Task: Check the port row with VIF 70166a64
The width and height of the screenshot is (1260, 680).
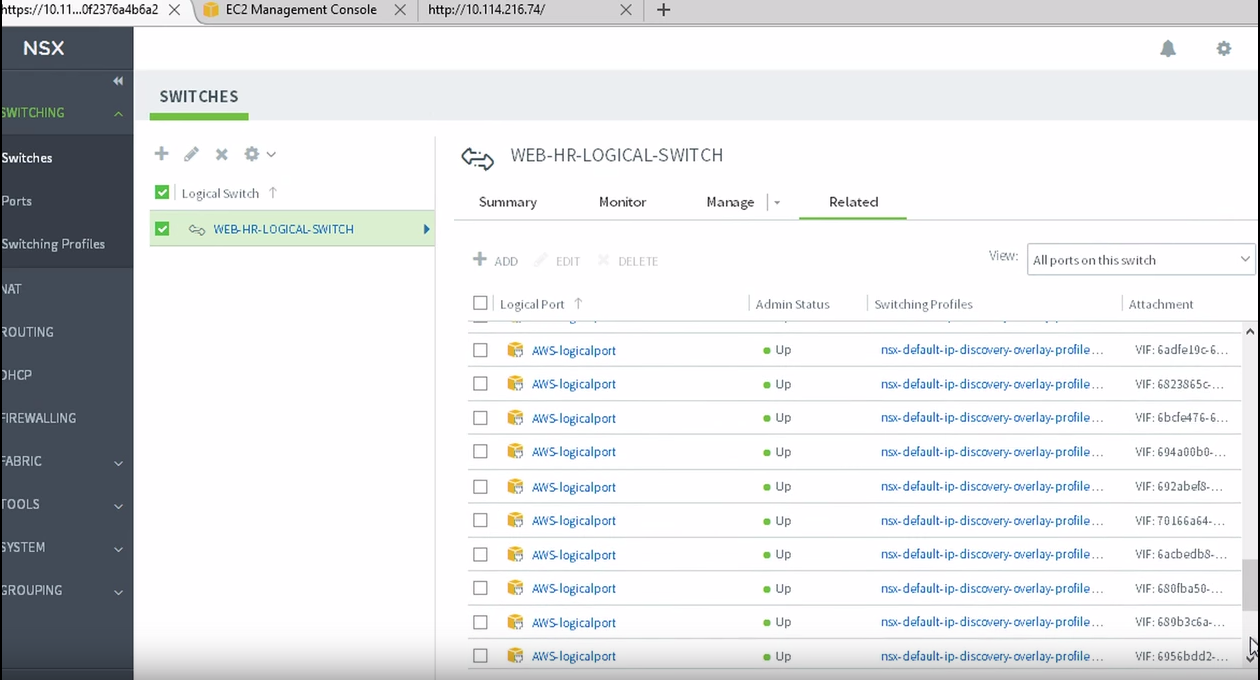Action: [480, 521]
